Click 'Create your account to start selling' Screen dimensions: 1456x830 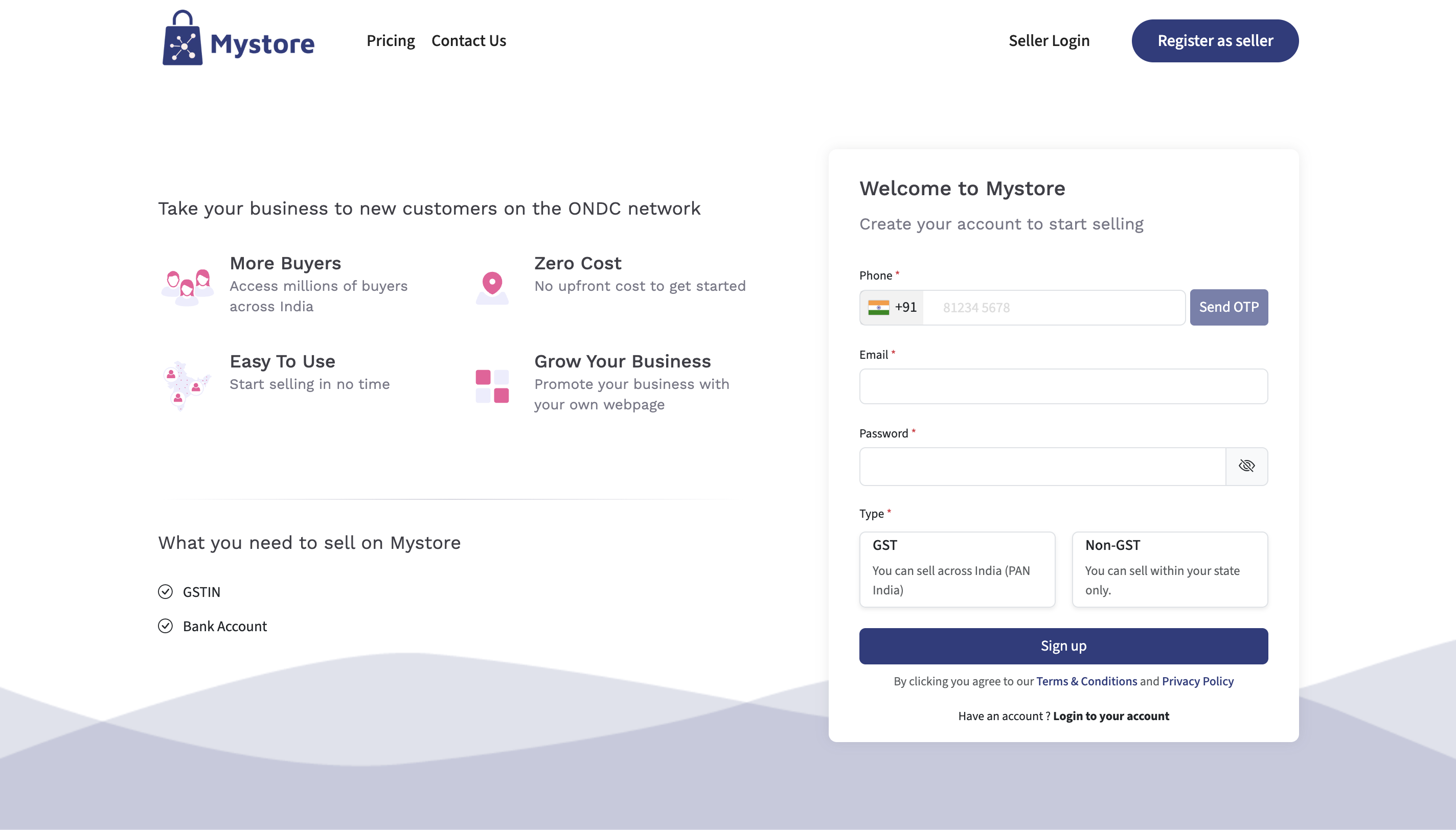tap(1001, 224)
